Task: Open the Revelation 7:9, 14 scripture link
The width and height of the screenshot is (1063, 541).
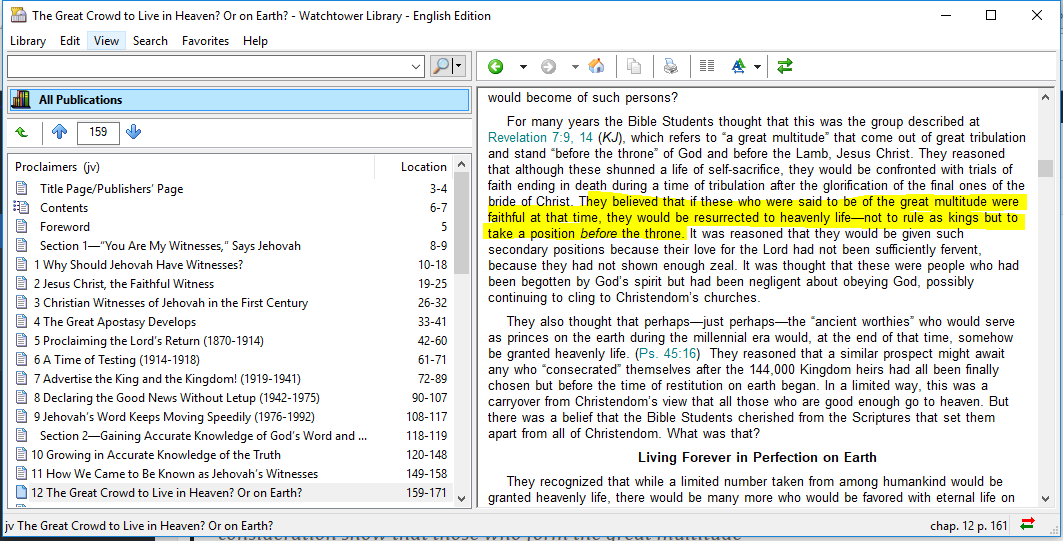Action: [540, 137]
